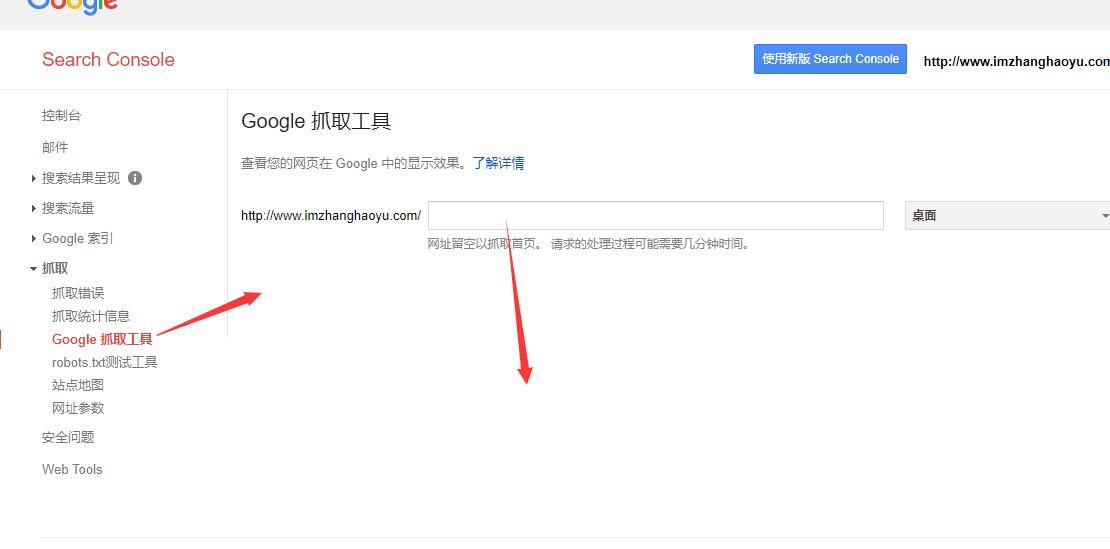Expand the 搜索流量 section triangle
1110x549 pixels.
coord(34,209)
